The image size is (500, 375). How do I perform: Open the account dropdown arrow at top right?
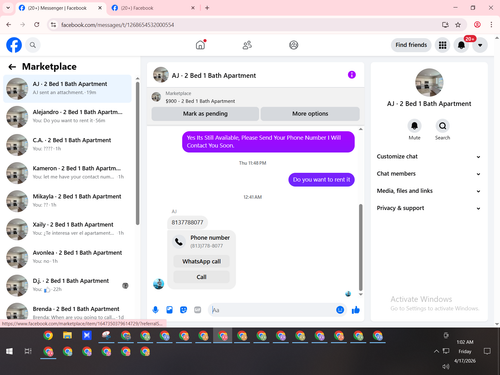pyautogui.click(x=480, y=45)
